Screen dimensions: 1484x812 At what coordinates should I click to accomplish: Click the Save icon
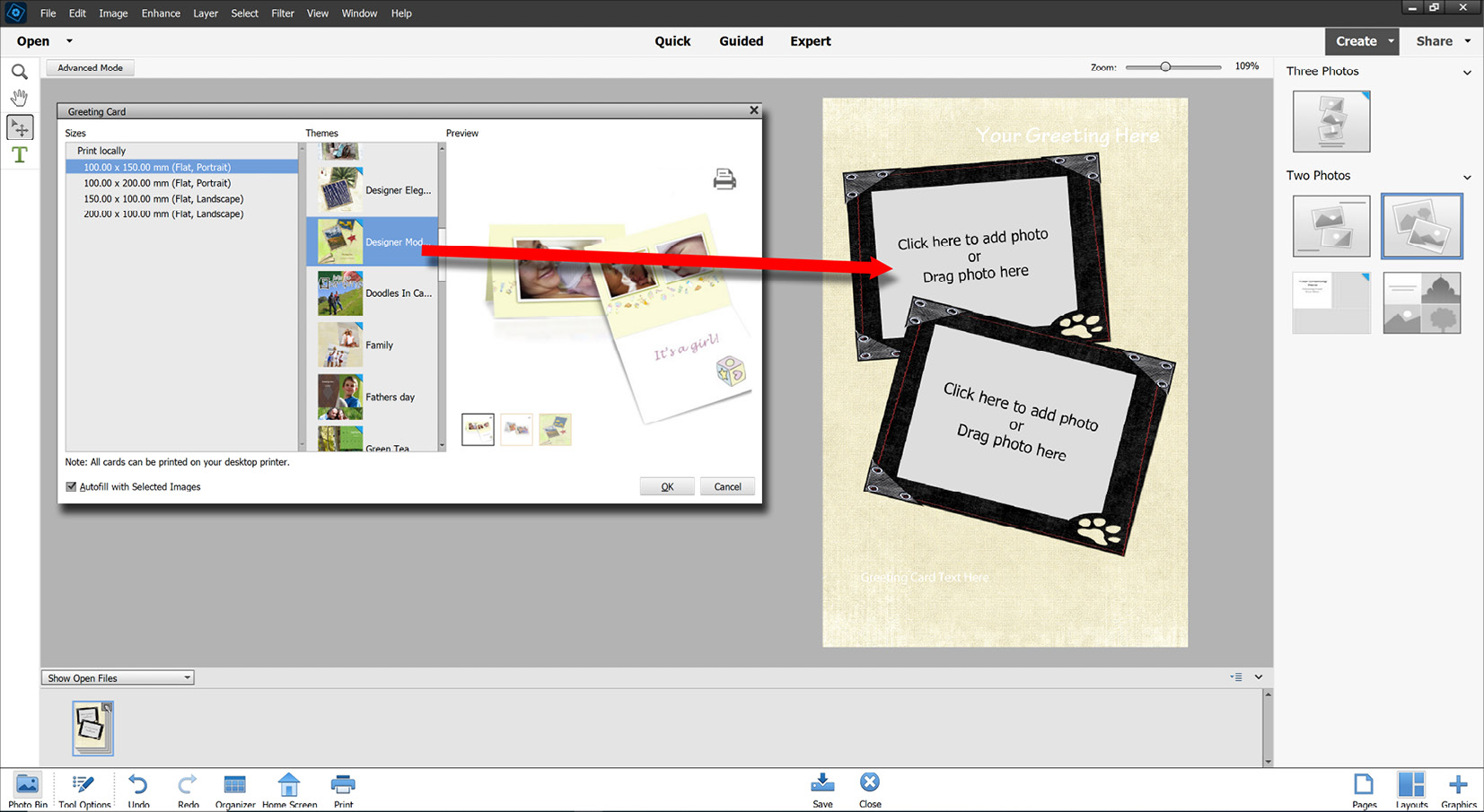(822, 790)
